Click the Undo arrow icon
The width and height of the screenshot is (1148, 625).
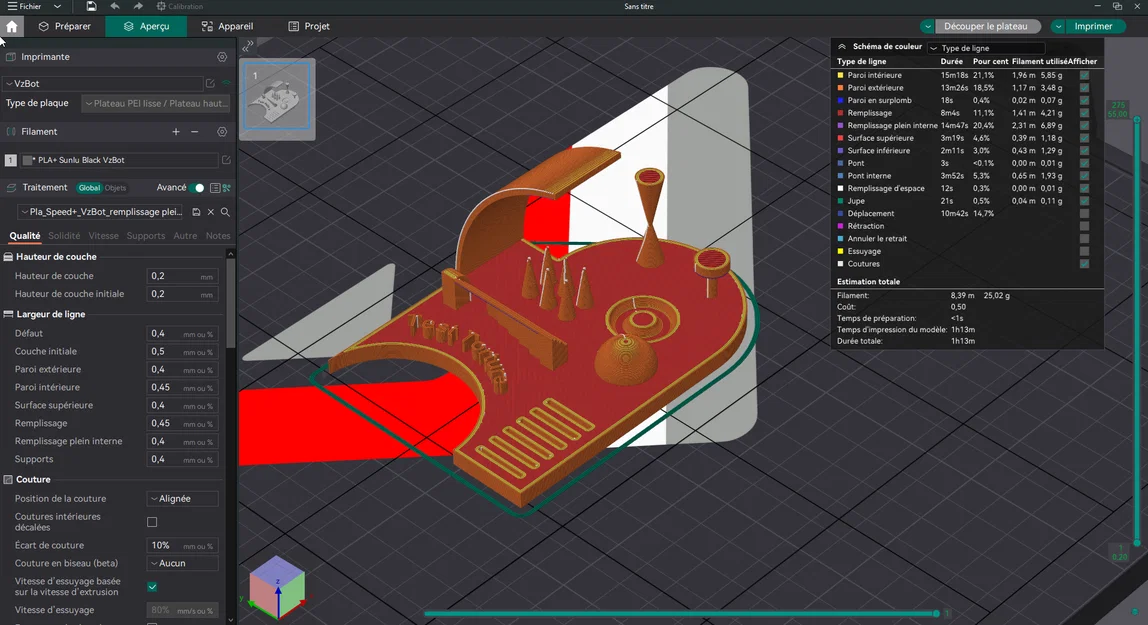click(113, 6)
